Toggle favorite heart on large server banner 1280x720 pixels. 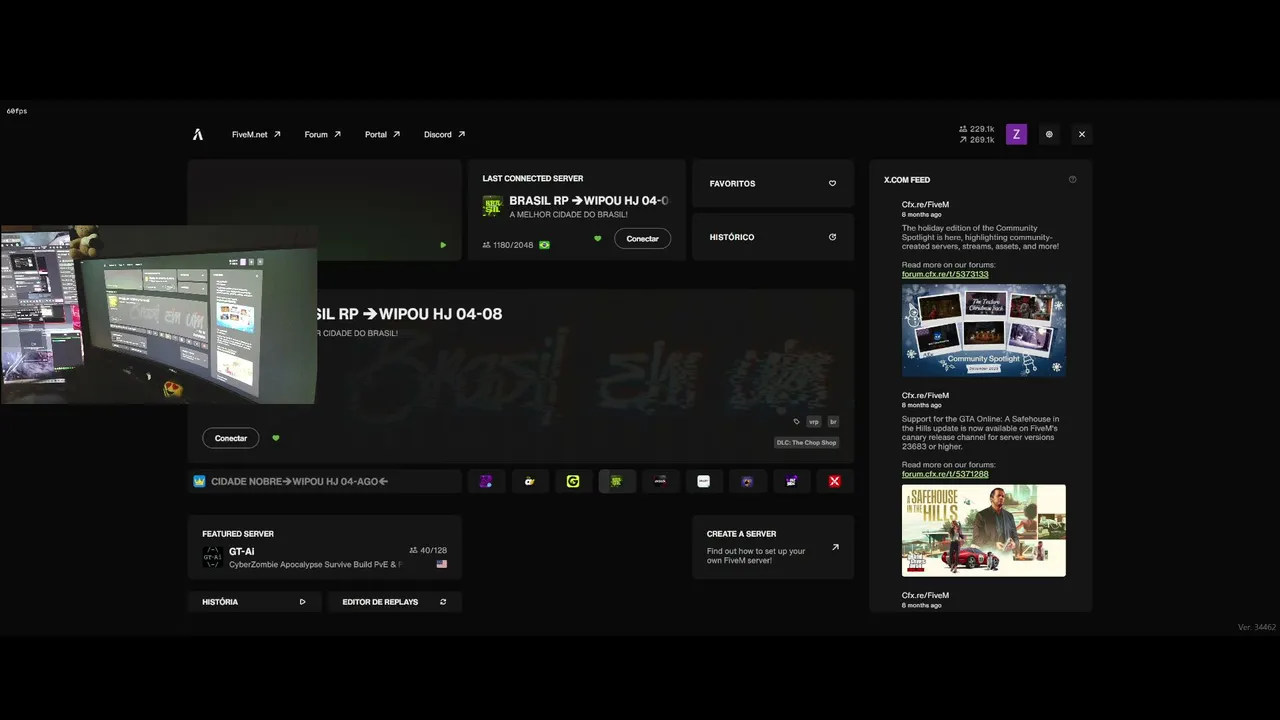(x=276, y=438)
